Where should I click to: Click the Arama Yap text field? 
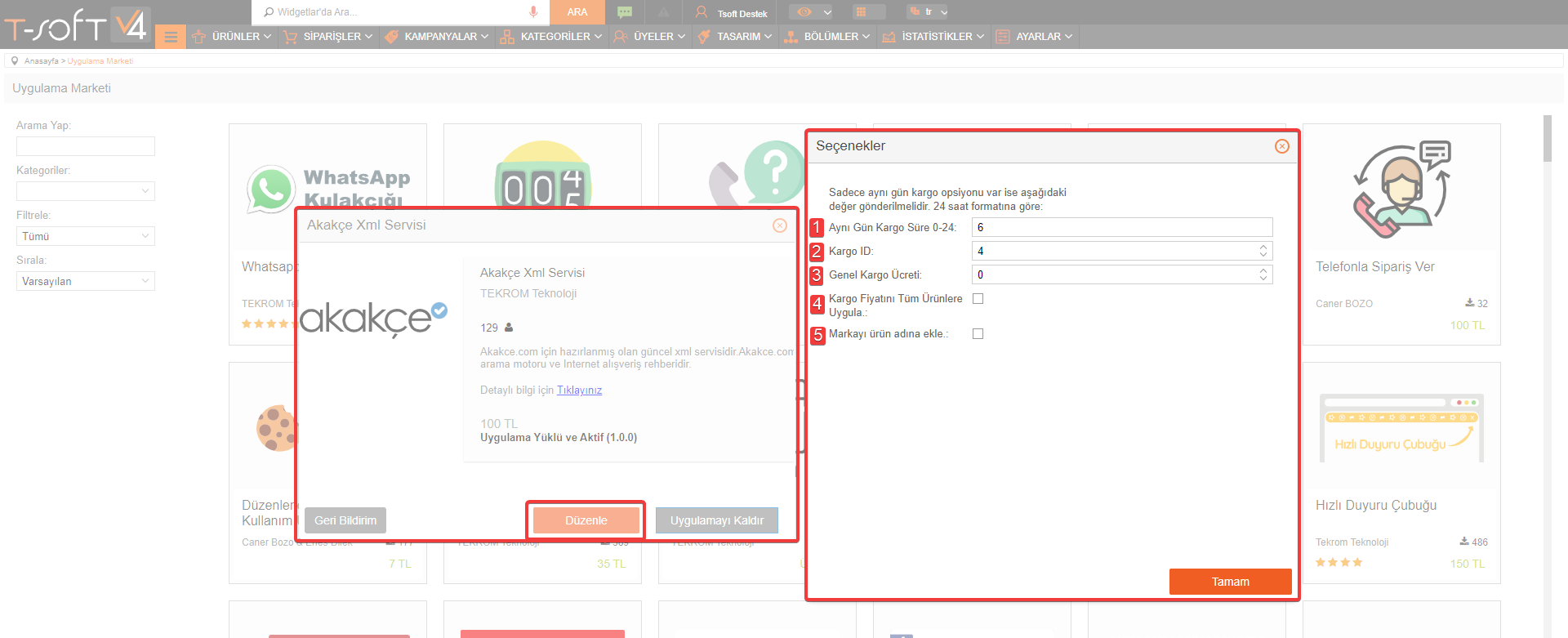(86, 146)
